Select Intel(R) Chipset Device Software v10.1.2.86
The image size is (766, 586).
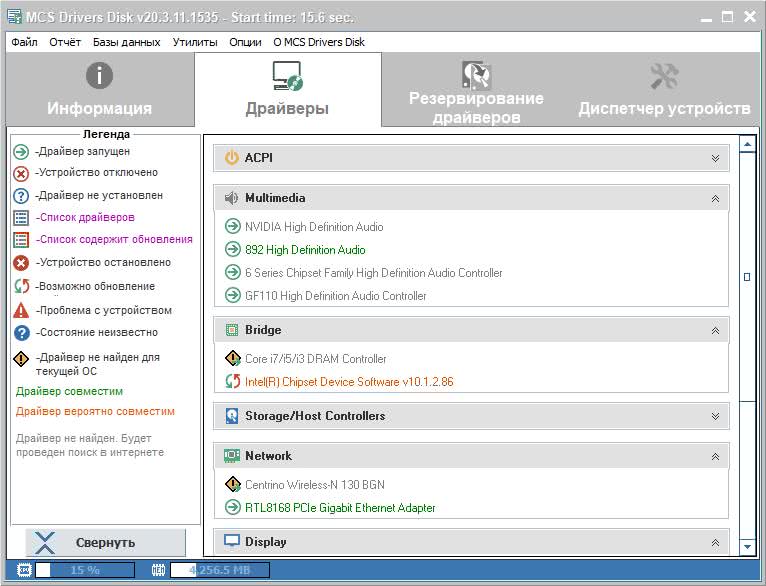(349, 381)
